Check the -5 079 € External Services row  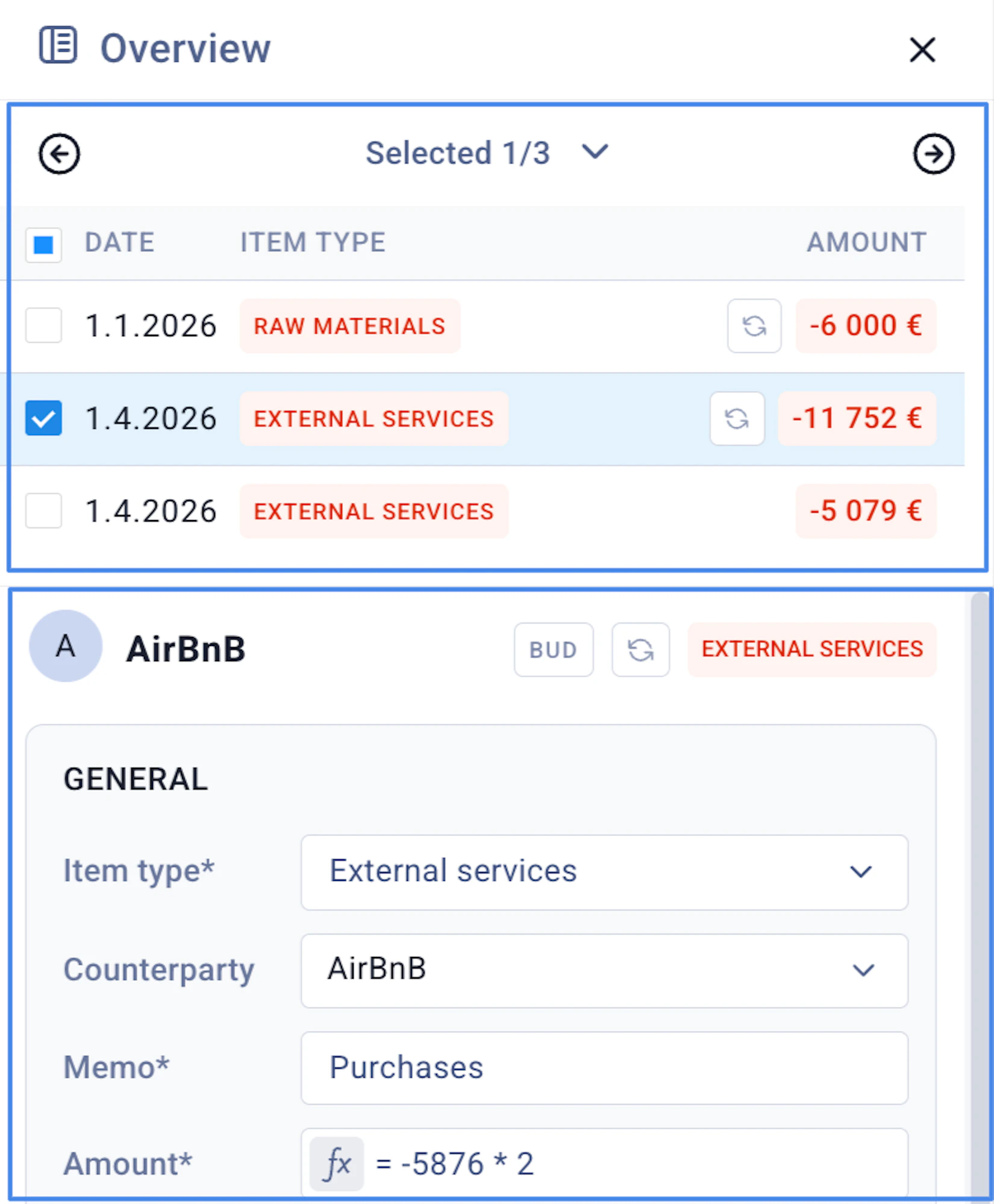click(x=43, y=511)
